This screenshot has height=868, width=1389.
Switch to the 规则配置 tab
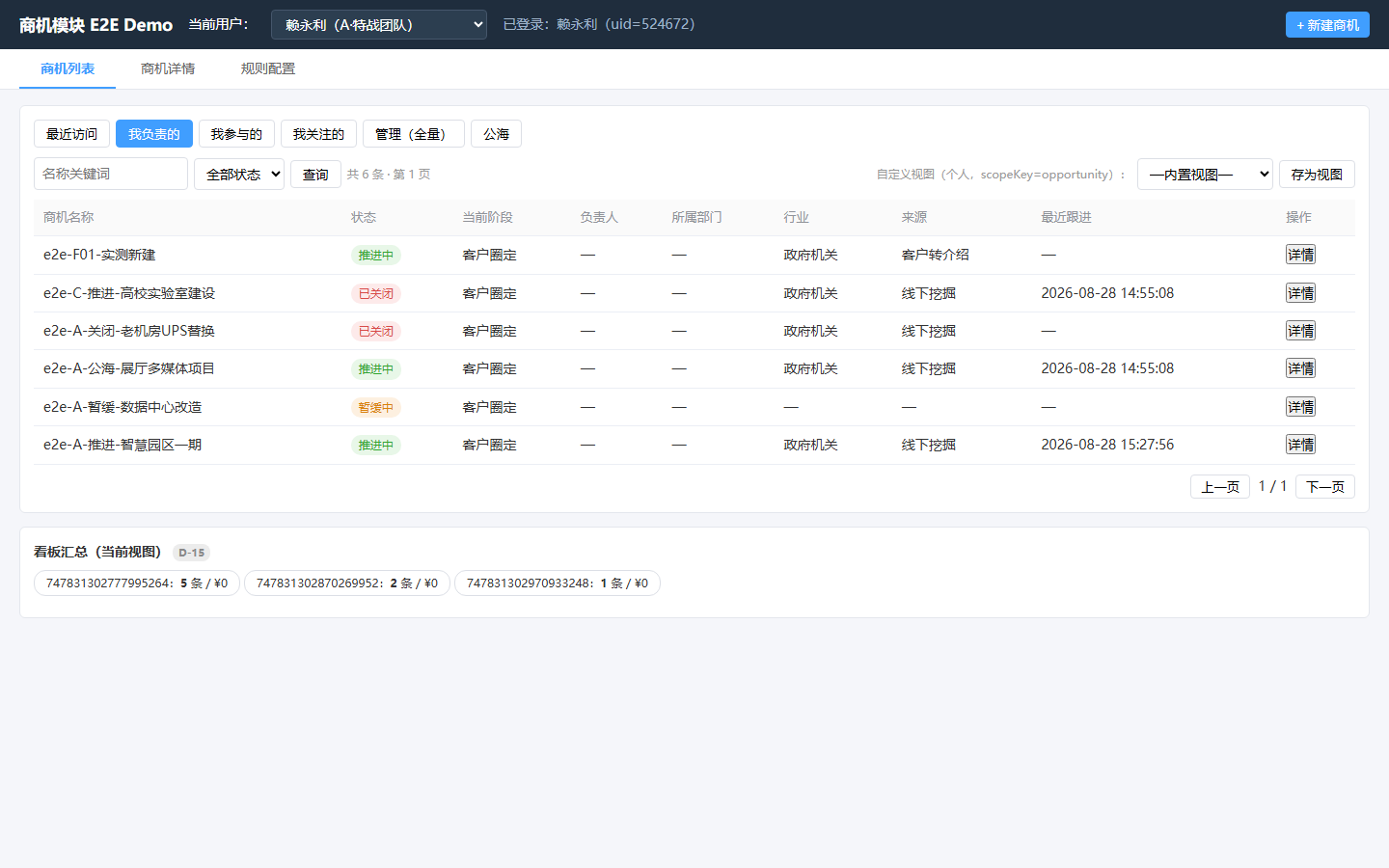pyautogui.click(x=268, y=68)
